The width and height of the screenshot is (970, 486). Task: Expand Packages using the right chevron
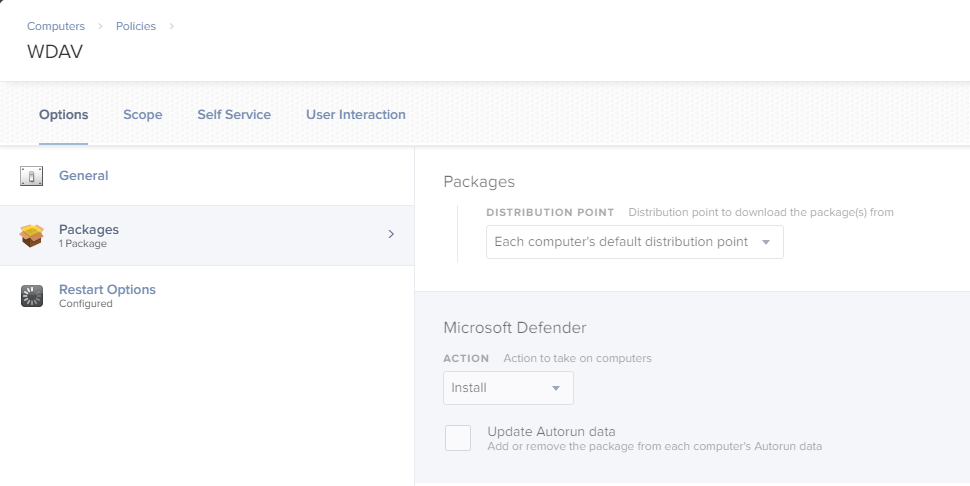pos(391,234)
